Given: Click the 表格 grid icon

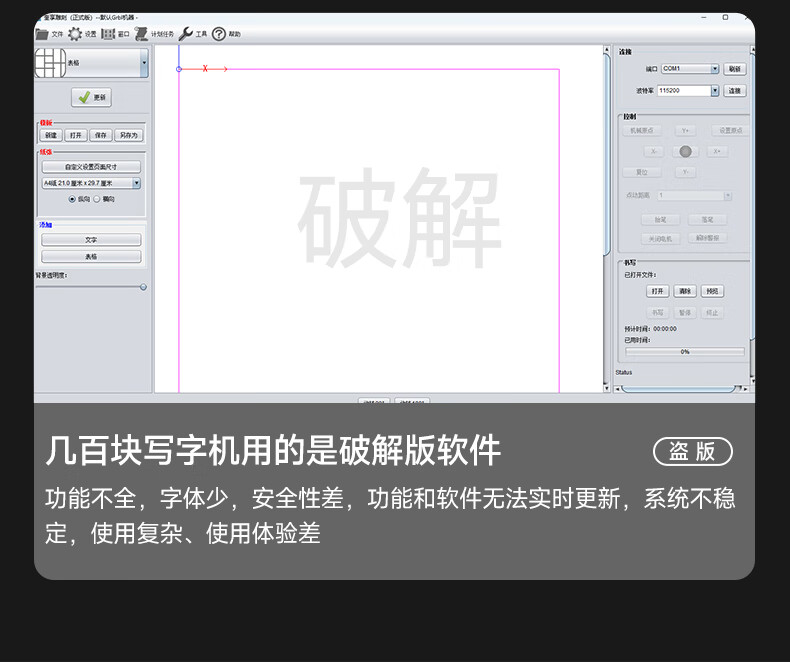Looking at the screenshot, I should [50, 63].
